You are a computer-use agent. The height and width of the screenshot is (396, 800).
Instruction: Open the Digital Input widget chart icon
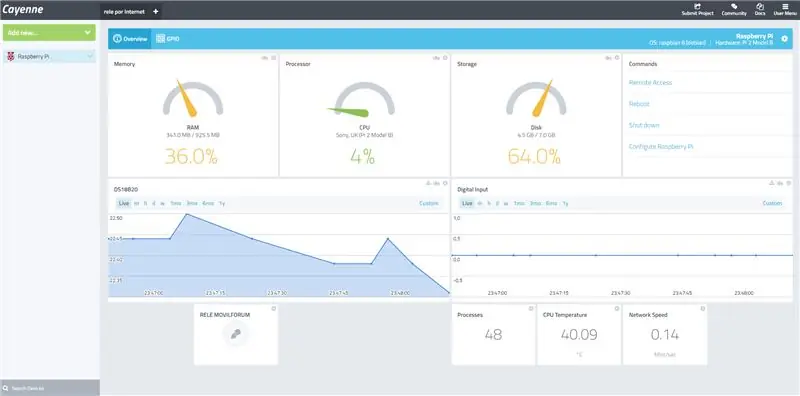pos(780,183)
